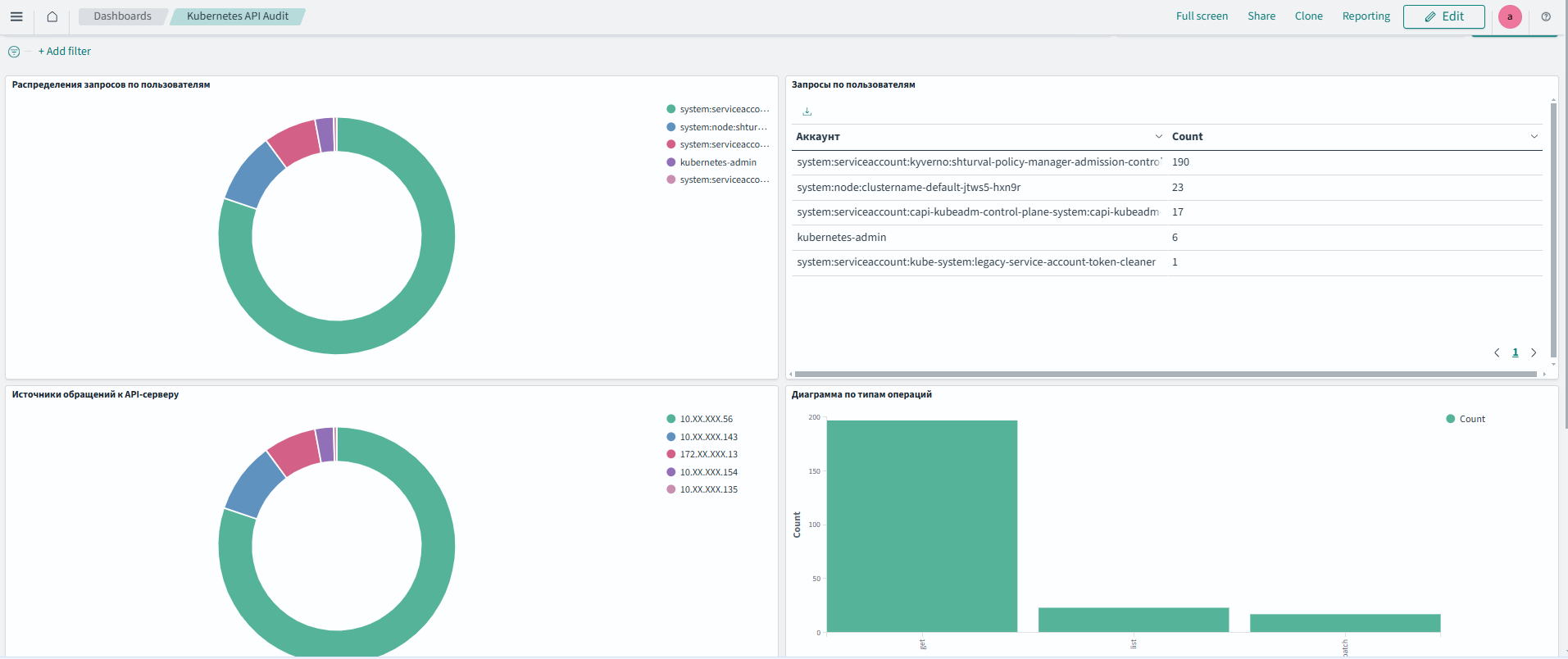This screenshot has width=1568, height=659.
Task: Click the Add filter link
Action: [65, 52]
